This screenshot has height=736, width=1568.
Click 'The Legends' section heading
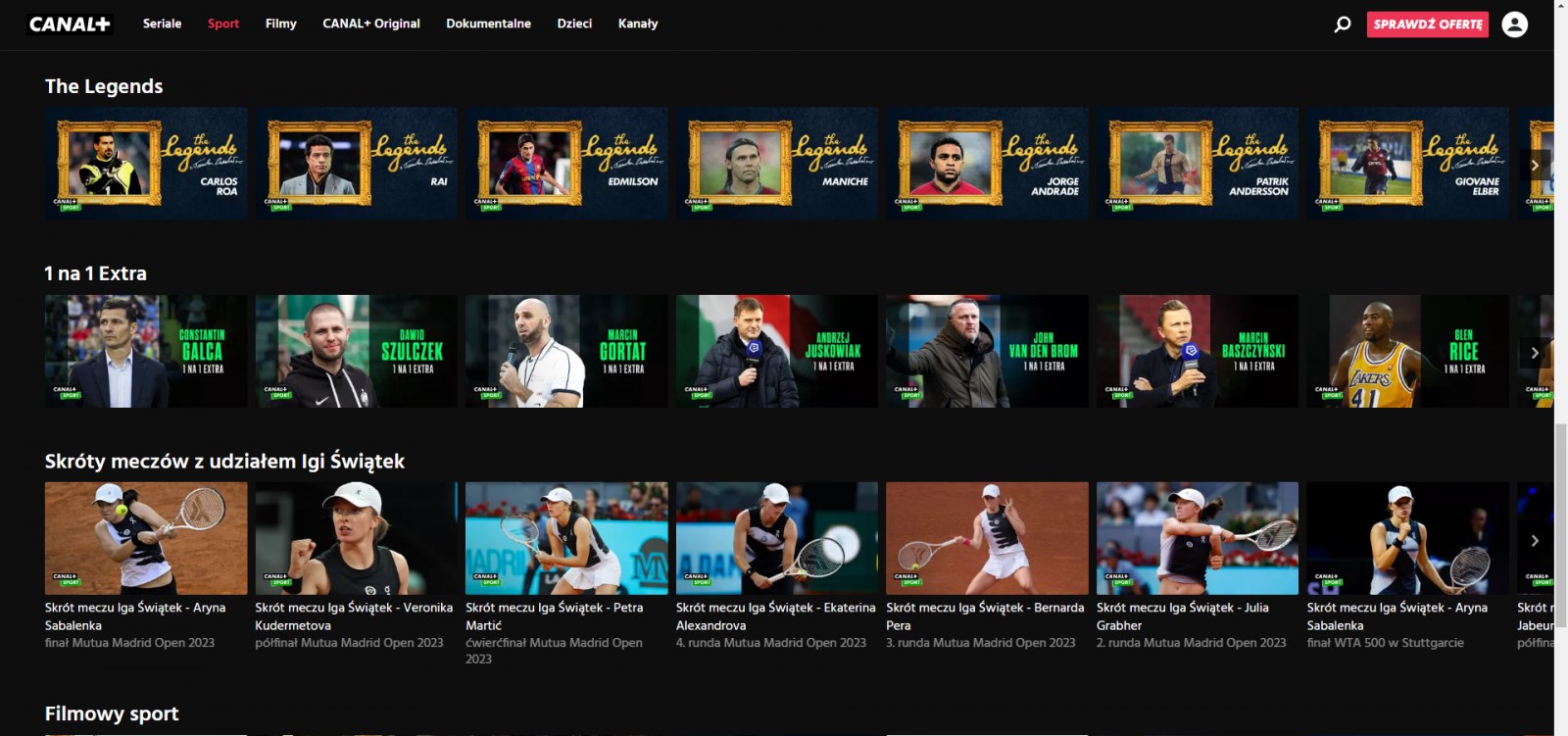tap(104, 86)
